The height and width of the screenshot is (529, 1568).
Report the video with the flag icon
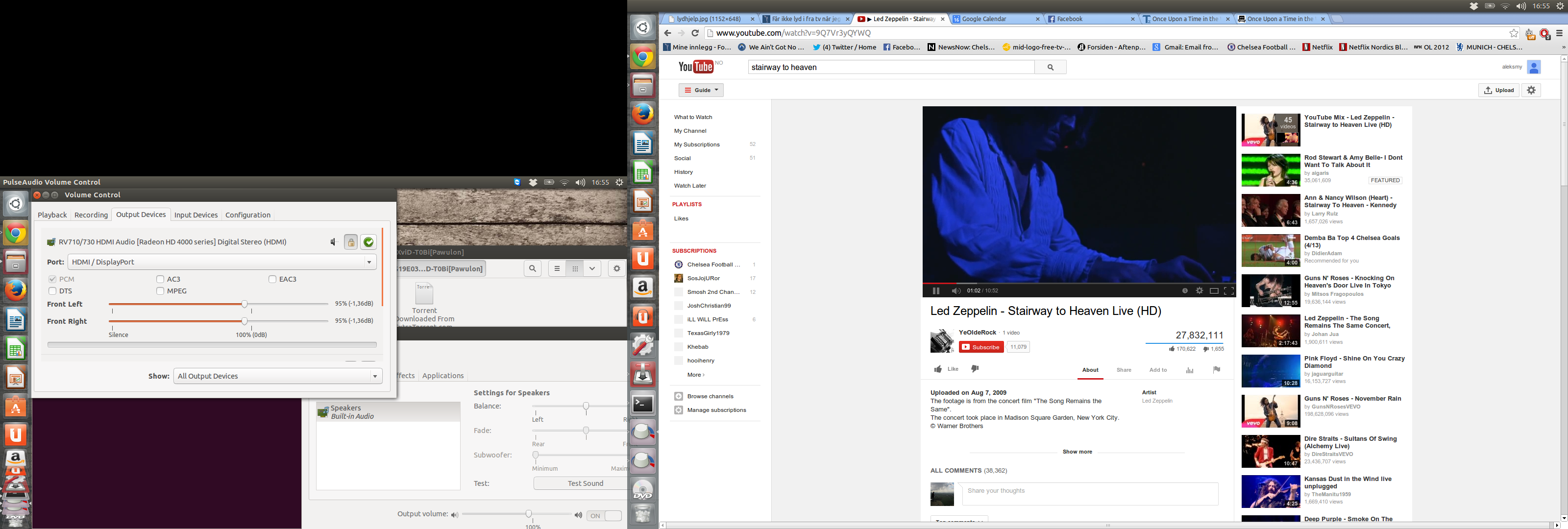tap(1216, 369)
